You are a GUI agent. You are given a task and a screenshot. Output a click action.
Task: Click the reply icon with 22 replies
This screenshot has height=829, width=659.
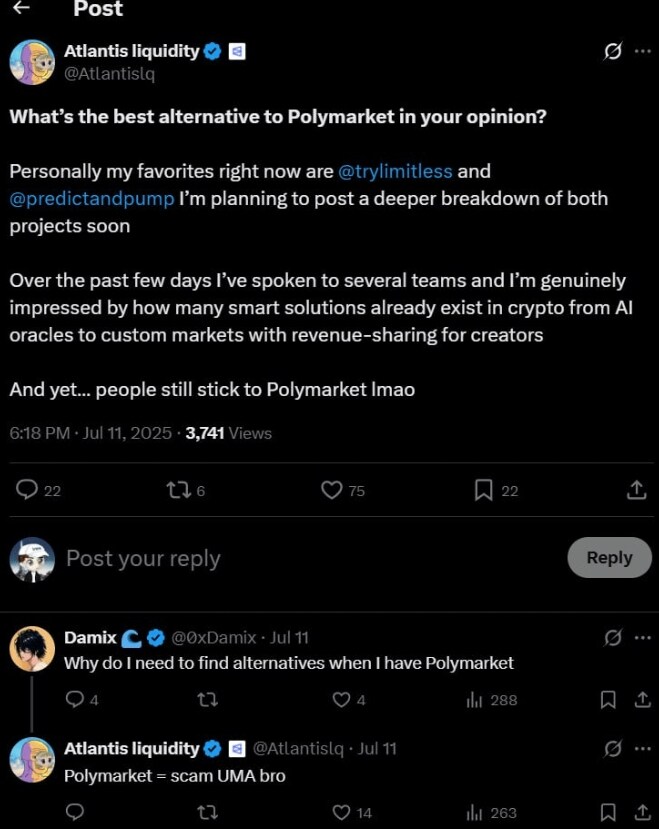[x=28, y=490]
